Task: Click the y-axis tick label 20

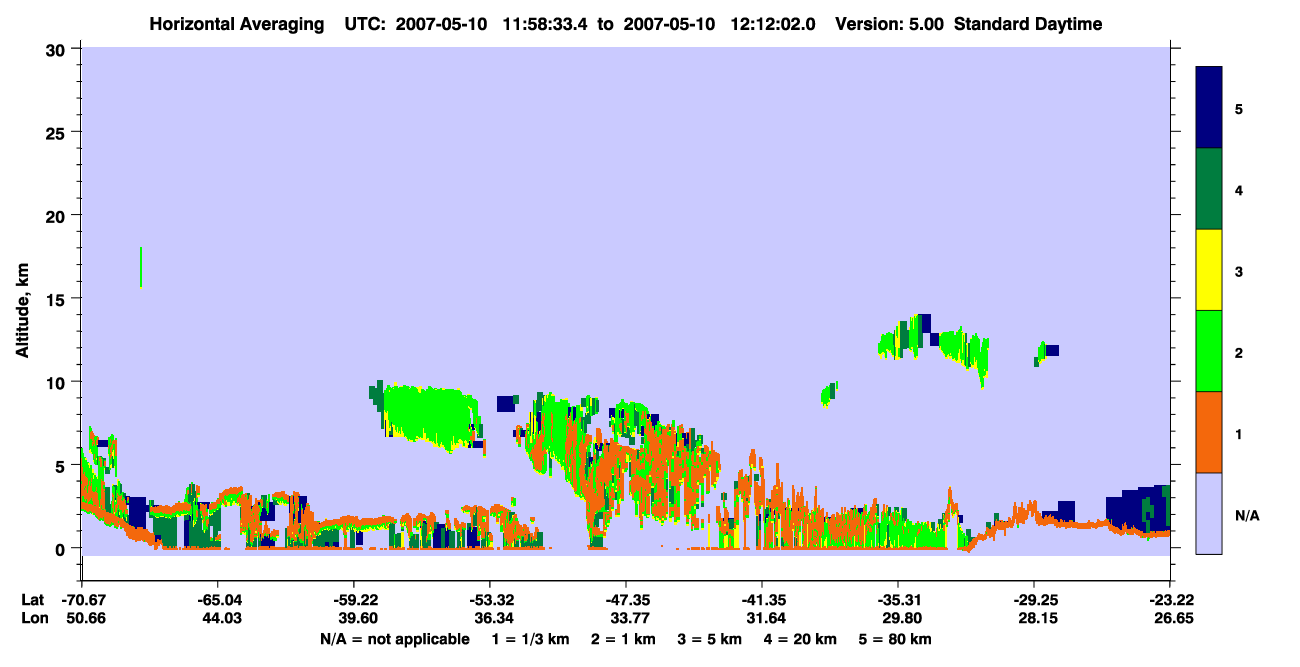Action: tap(58, 216)
